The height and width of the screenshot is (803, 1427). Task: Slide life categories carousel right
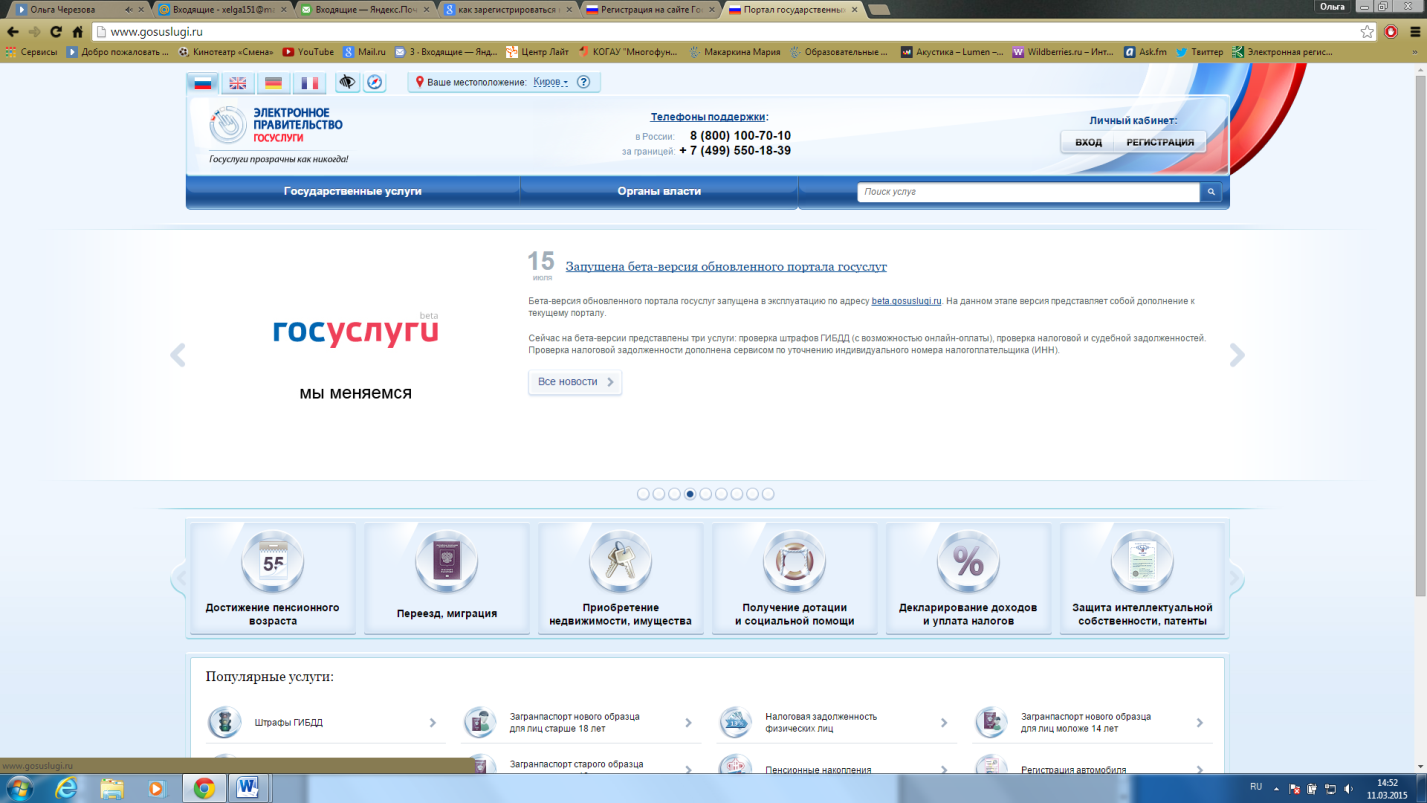(x=1236, y=578)
